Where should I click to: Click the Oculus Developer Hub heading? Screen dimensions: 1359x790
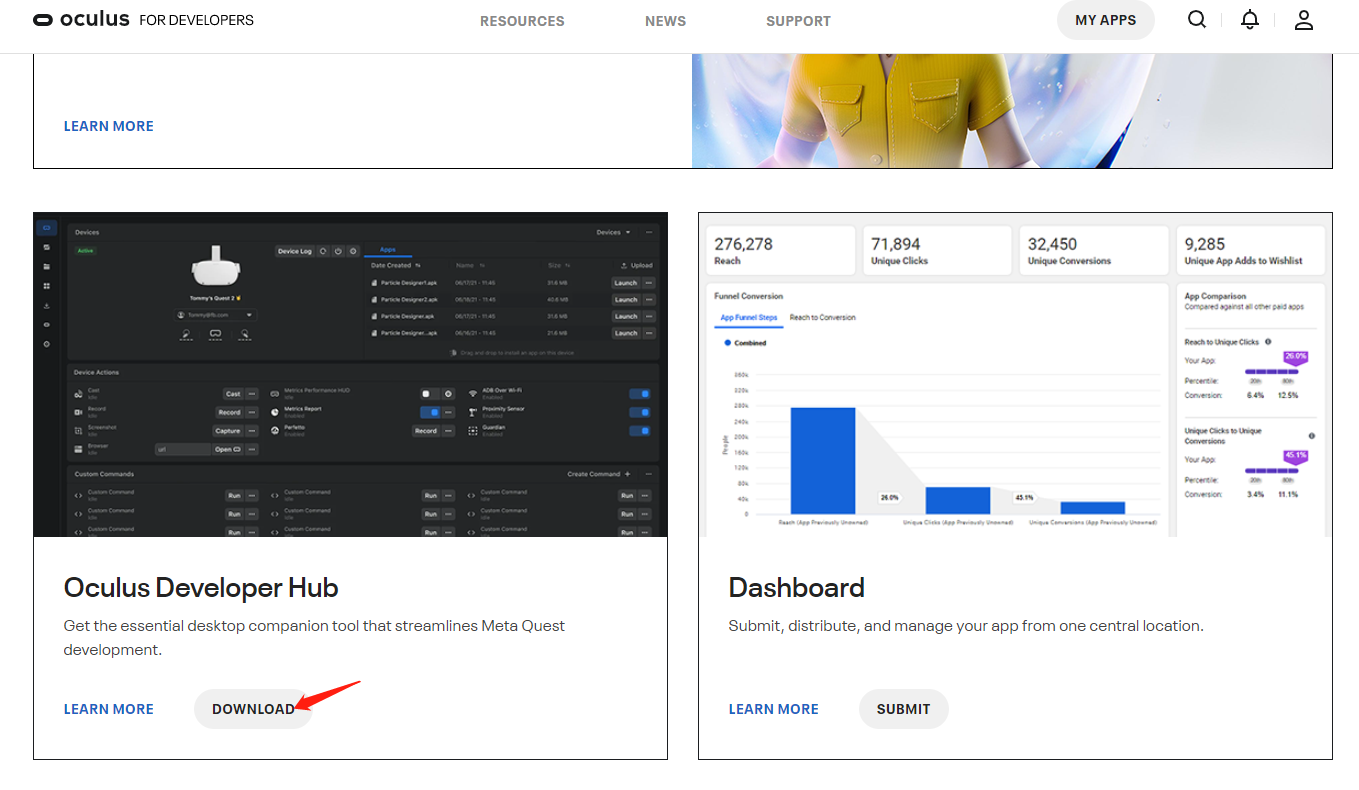point(201,587)
